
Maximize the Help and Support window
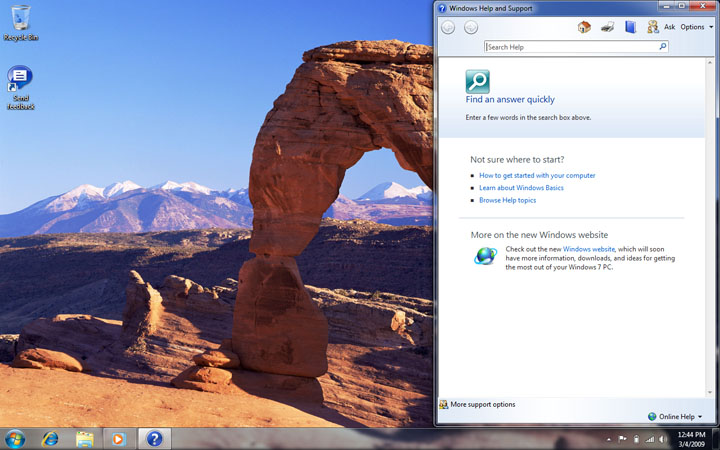[x=681, y=6]
